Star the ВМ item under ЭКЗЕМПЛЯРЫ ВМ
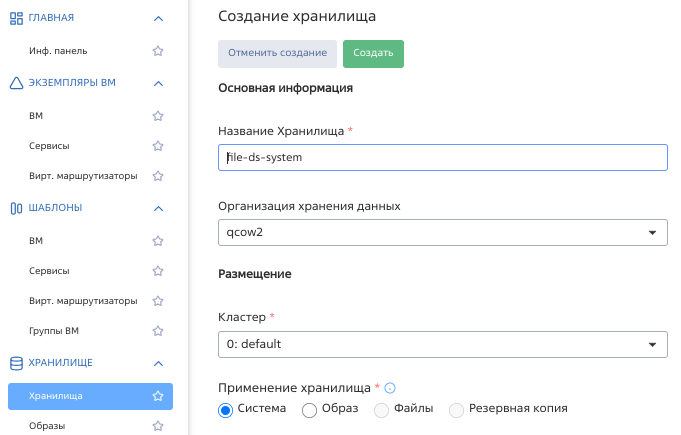681x435 pixels. pos(158,116)
